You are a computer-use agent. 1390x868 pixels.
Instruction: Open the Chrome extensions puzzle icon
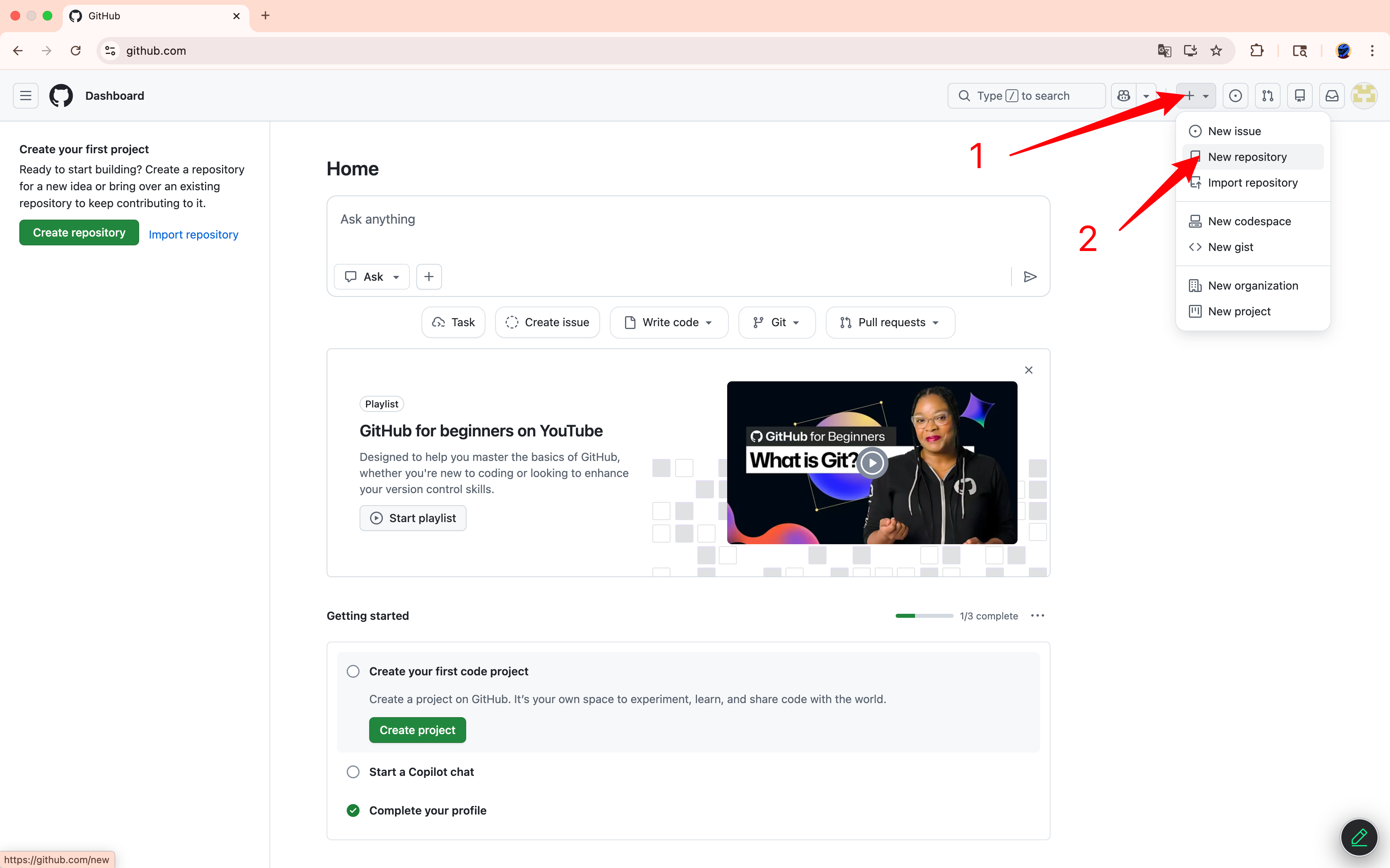point(1257,51)
